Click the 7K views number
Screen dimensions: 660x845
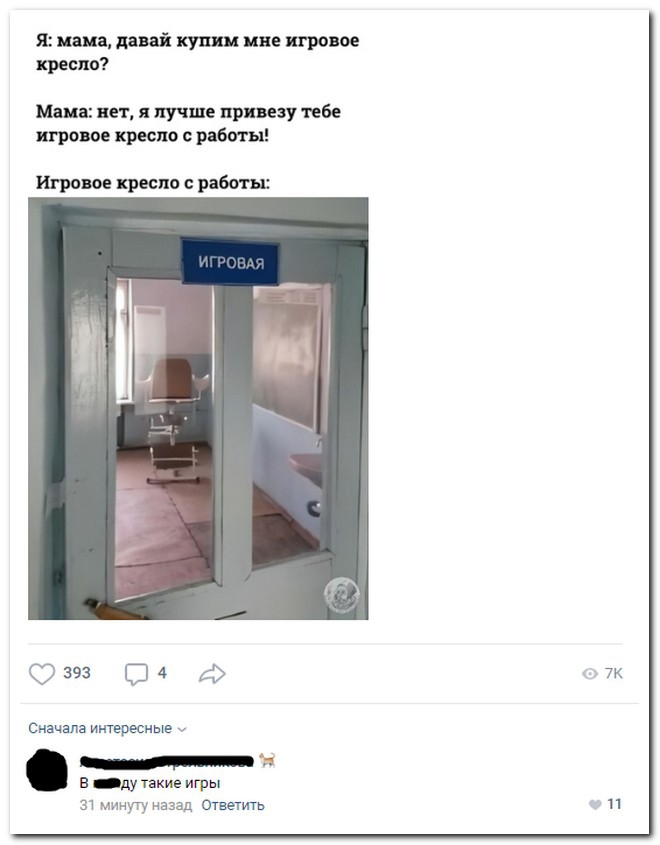point(614,674)
